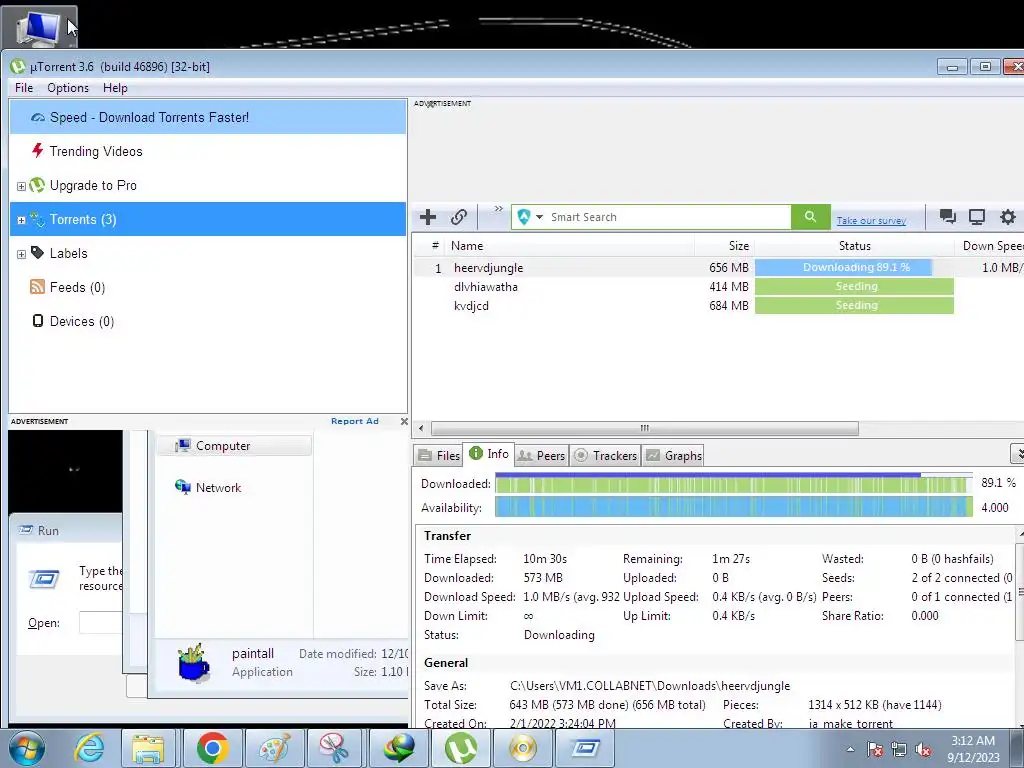Open Preferences via the gear icon
This screenshot has width=1024, height=768.
1008,217
